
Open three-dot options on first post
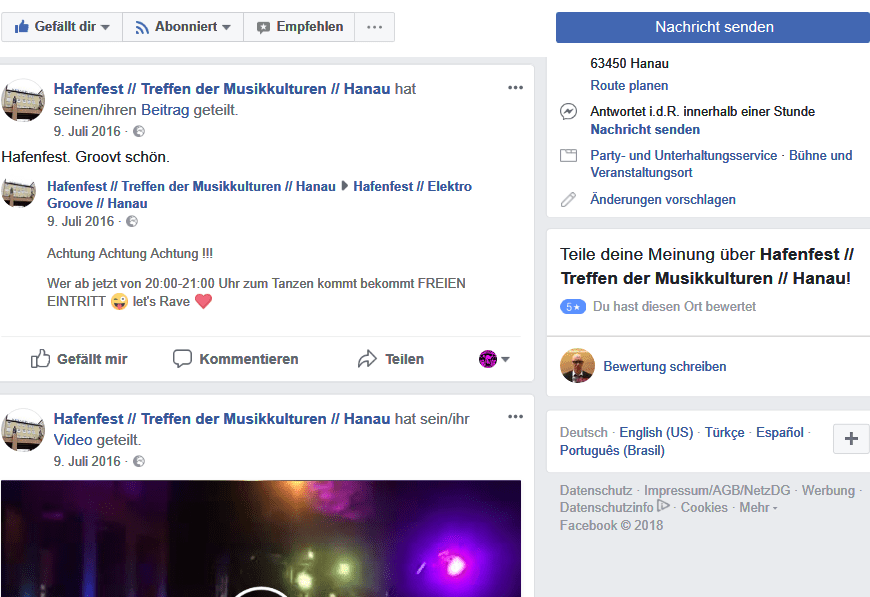(515, 88)
